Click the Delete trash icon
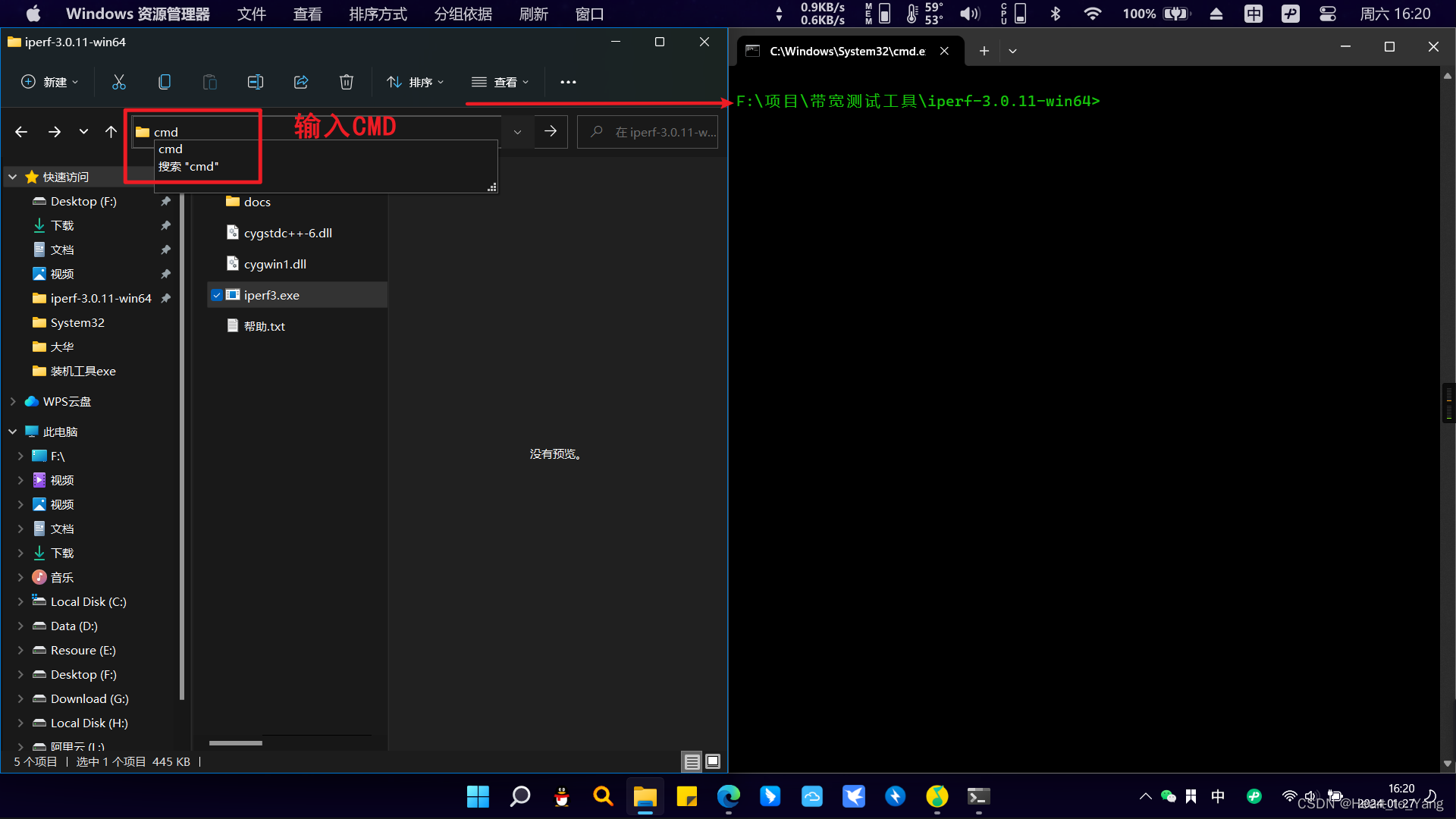Viewport: 1456px width, 819px height. [347, 82]
